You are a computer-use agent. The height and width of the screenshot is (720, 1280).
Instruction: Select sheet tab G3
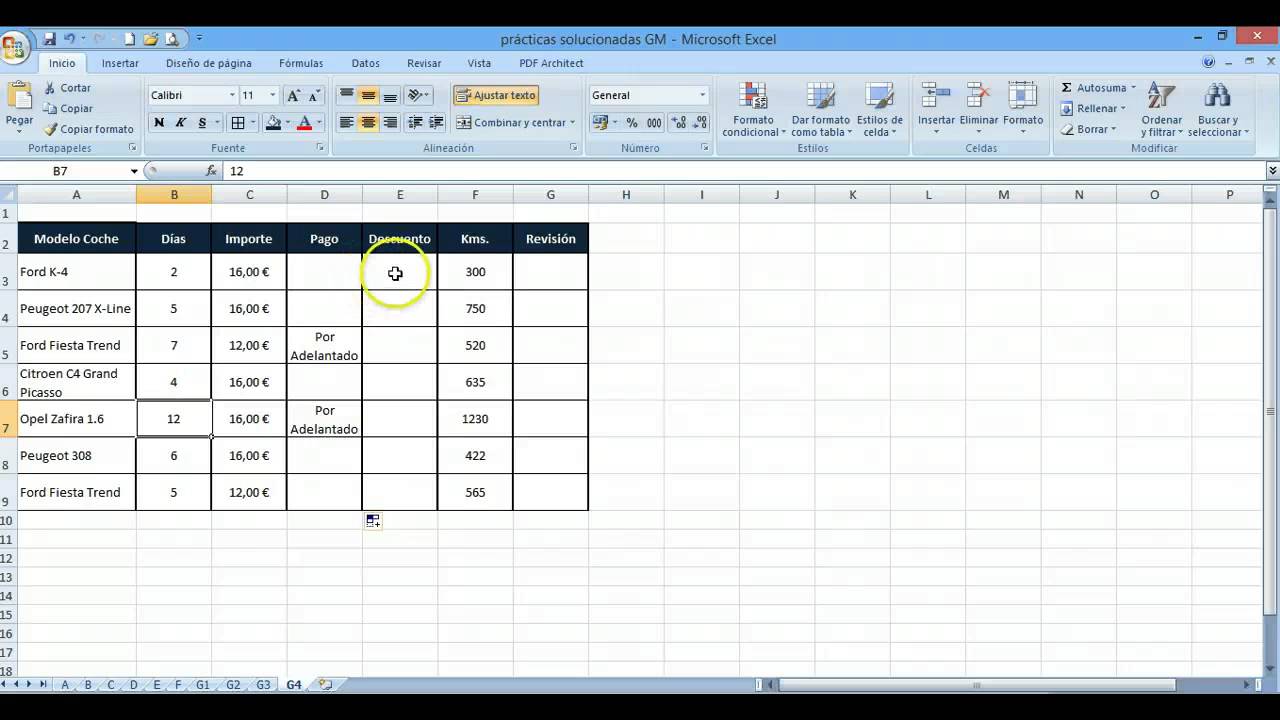[x=263, y=685]
